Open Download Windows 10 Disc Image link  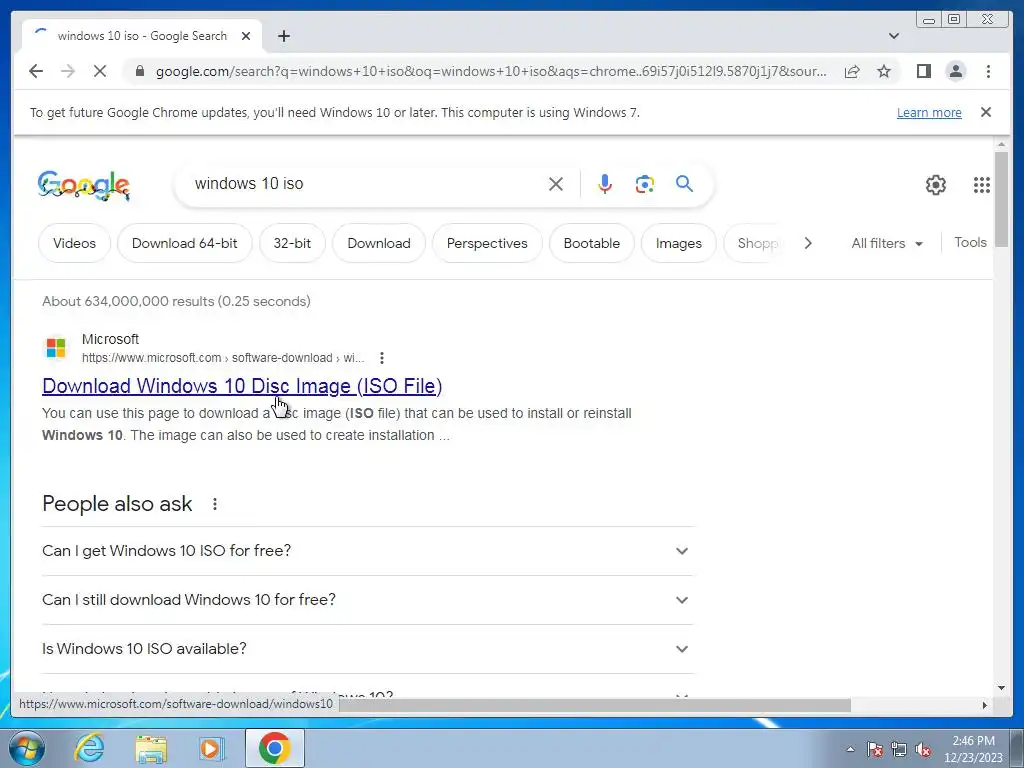pyautogui.click(x=242, y=386)
